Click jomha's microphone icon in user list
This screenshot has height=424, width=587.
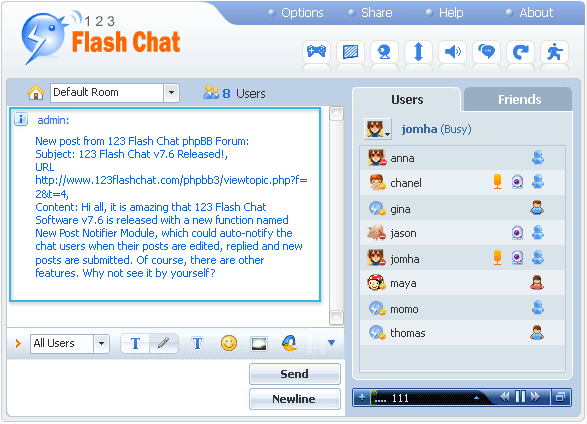pos(497,257)
